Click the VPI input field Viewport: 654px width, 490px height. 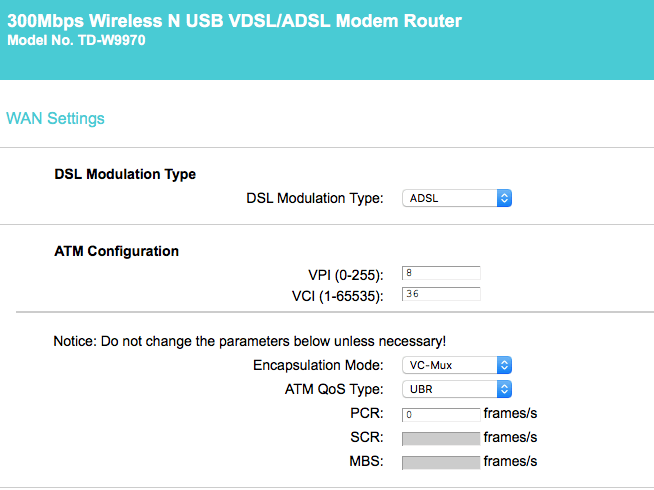(x=441, y=273)
